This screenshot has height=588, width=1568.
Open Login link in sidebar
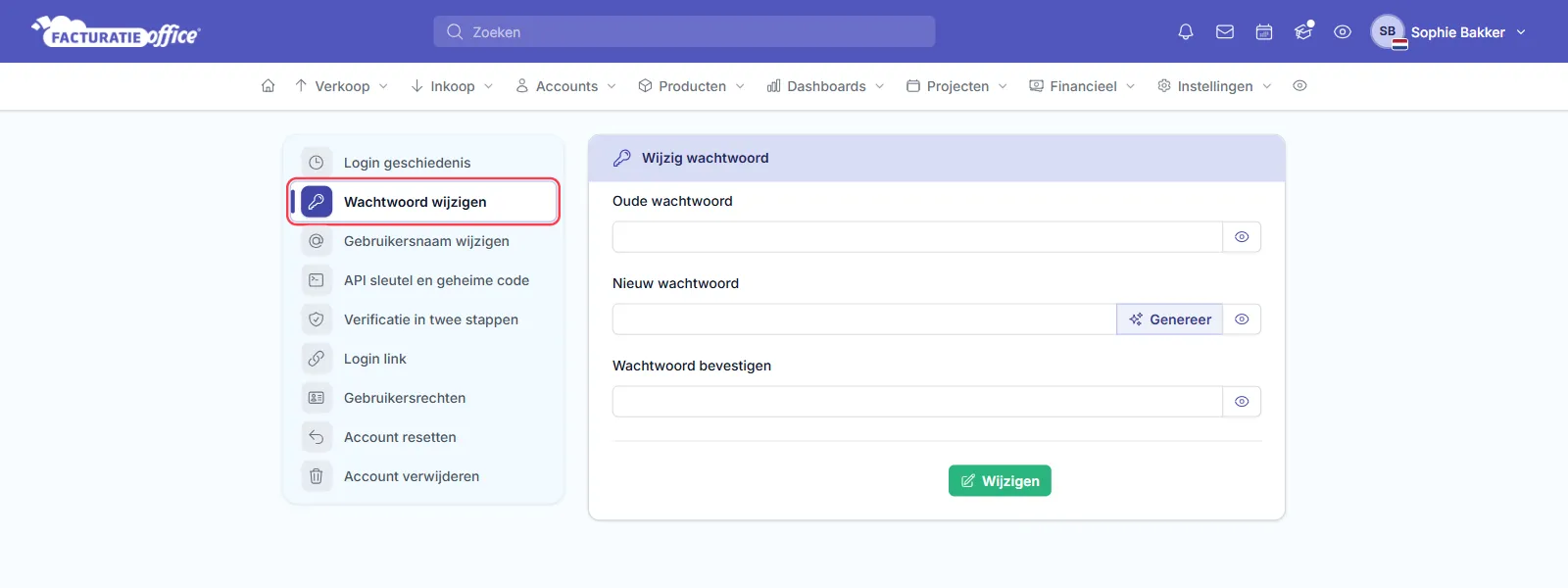423,359
